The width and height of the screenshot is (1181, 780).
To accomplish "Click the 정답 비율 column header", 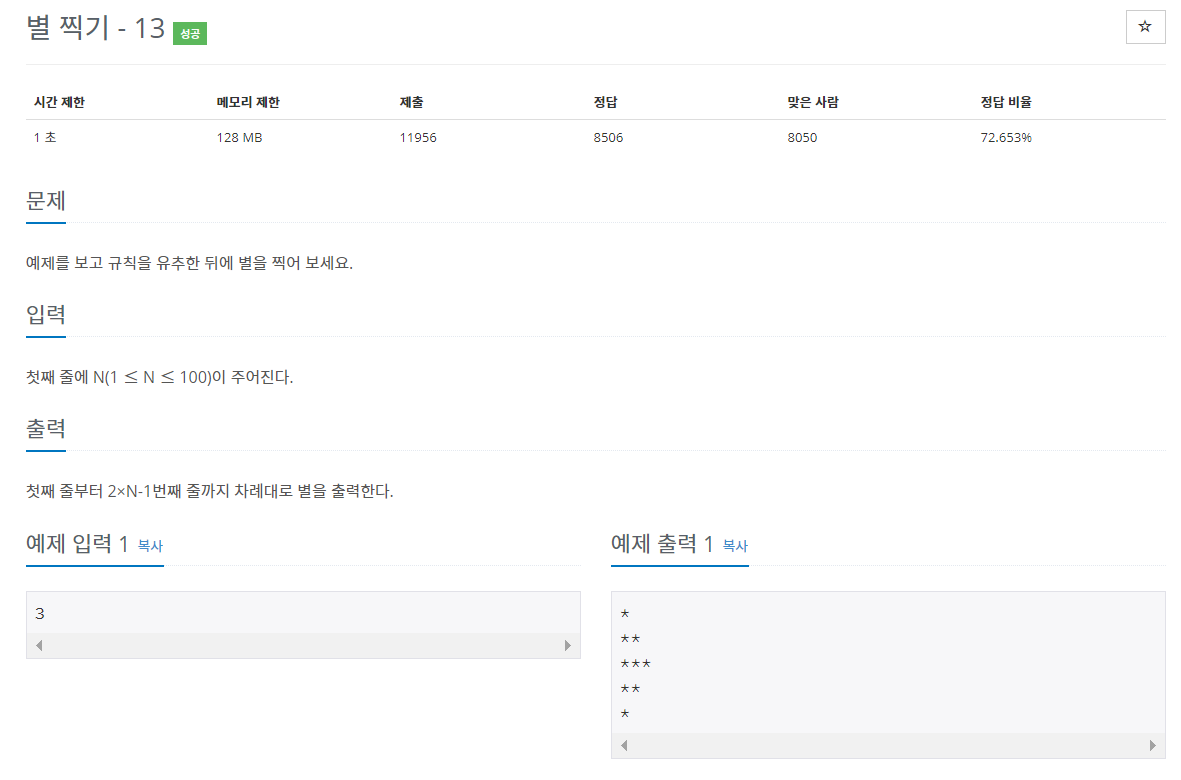I will [x=1006, y=102].
